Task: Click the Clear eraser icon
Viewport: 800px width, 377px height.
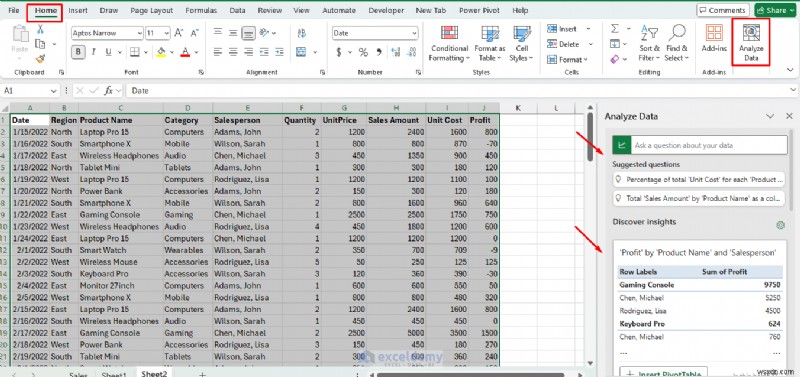Action: coord(615,59)
